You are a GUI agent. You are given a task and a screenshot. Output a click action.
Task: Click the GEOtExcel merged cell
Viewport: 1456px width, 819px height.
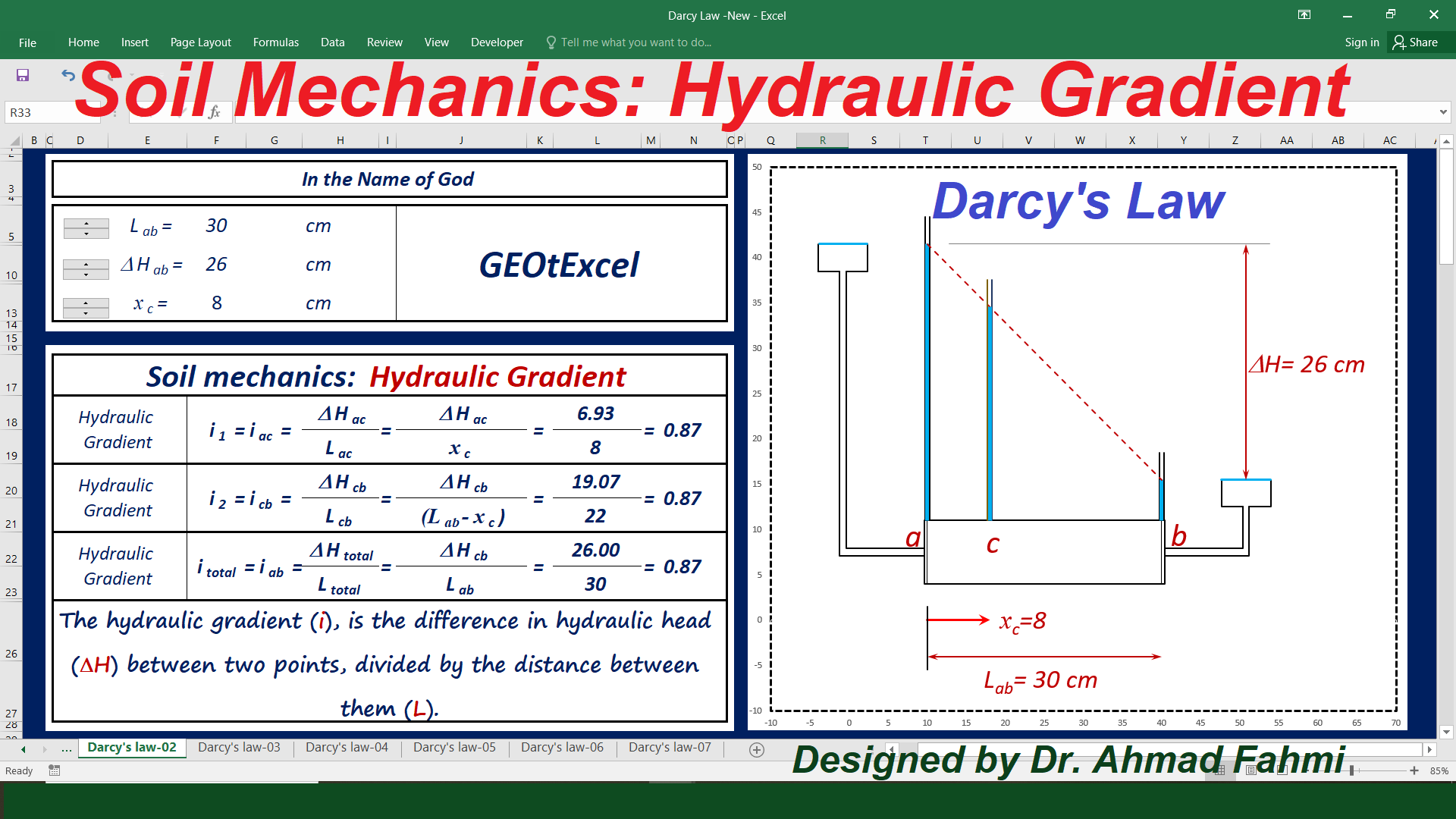tap(560, 264)
